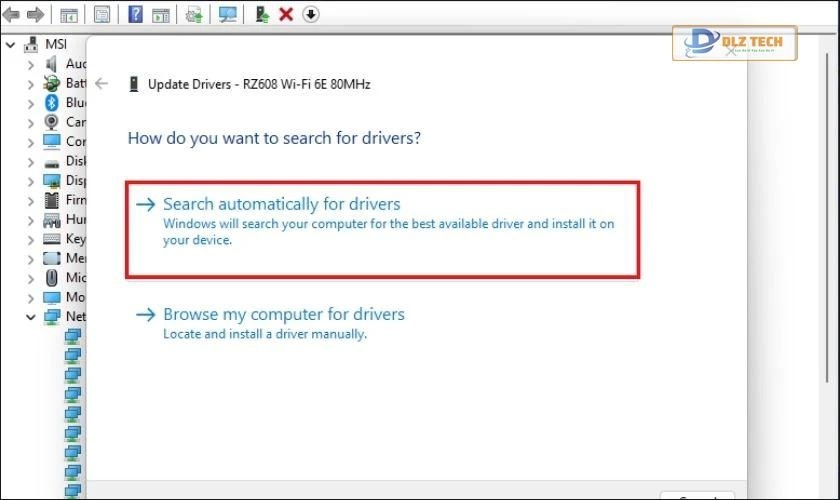The width and height of the screenshot is (840, 500).
Task: Select the first network adapter under Network adapters
Action: pos(73,337)
